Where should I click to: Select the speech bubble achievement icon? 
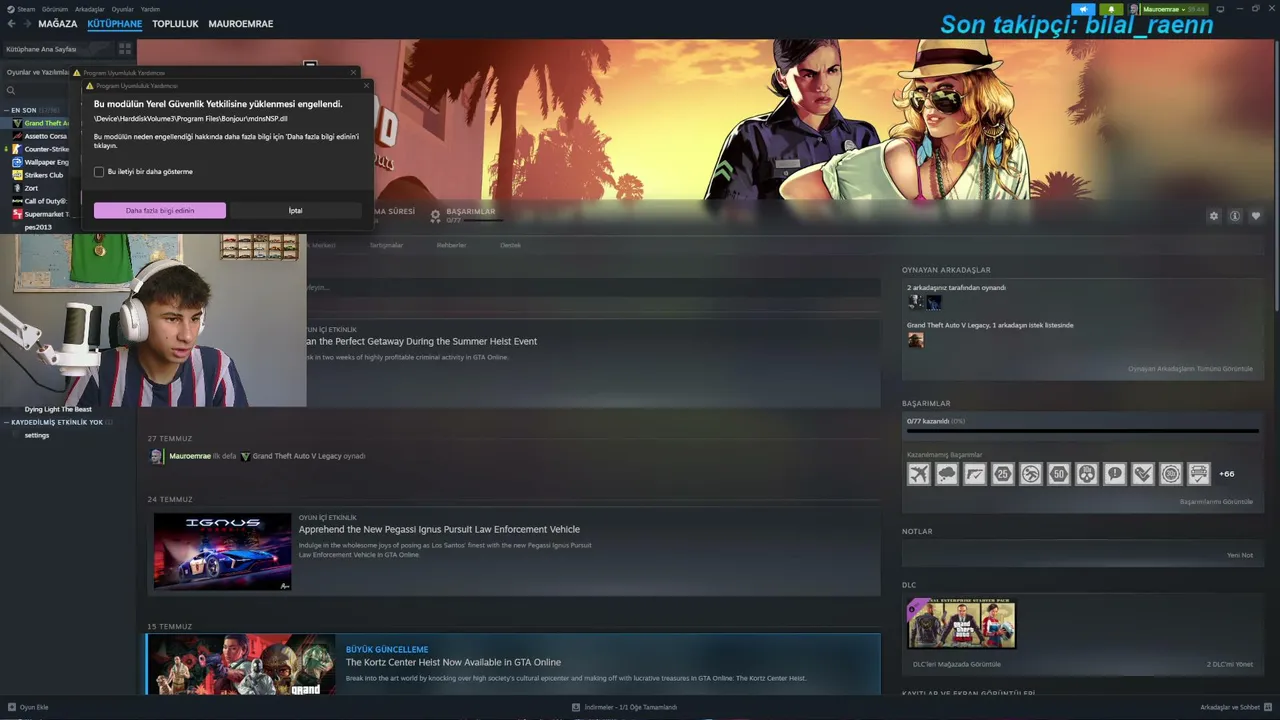pyautogui.click(x=1115, y=474)
